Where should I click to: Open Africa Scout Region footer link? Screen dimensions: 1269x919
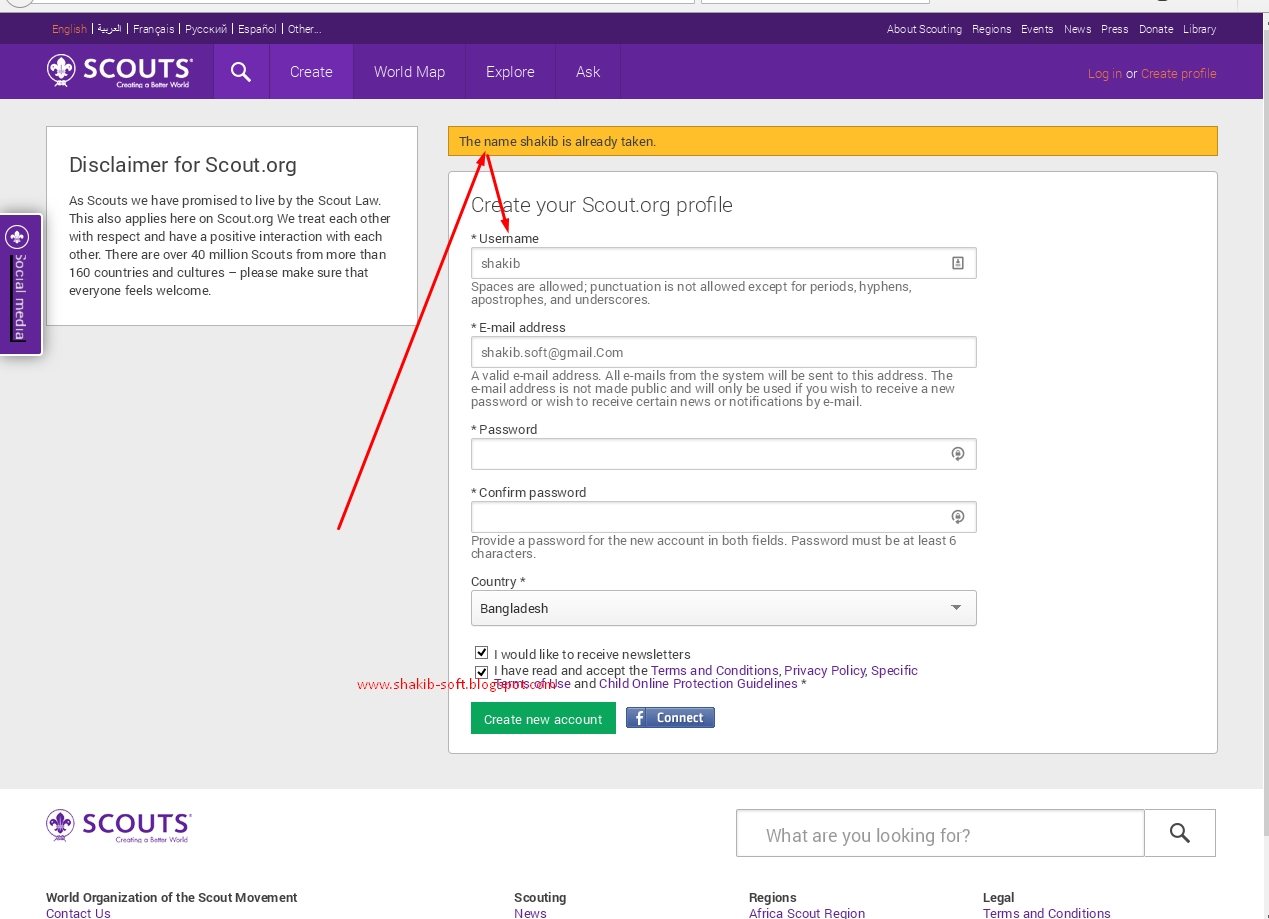pos(807,912)
